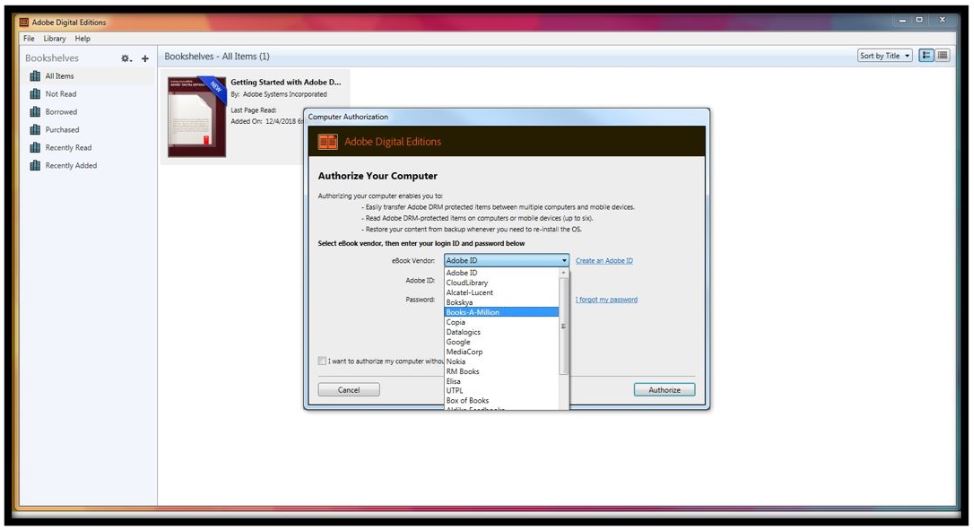Switch to list view icon

(x=942, y=56)
